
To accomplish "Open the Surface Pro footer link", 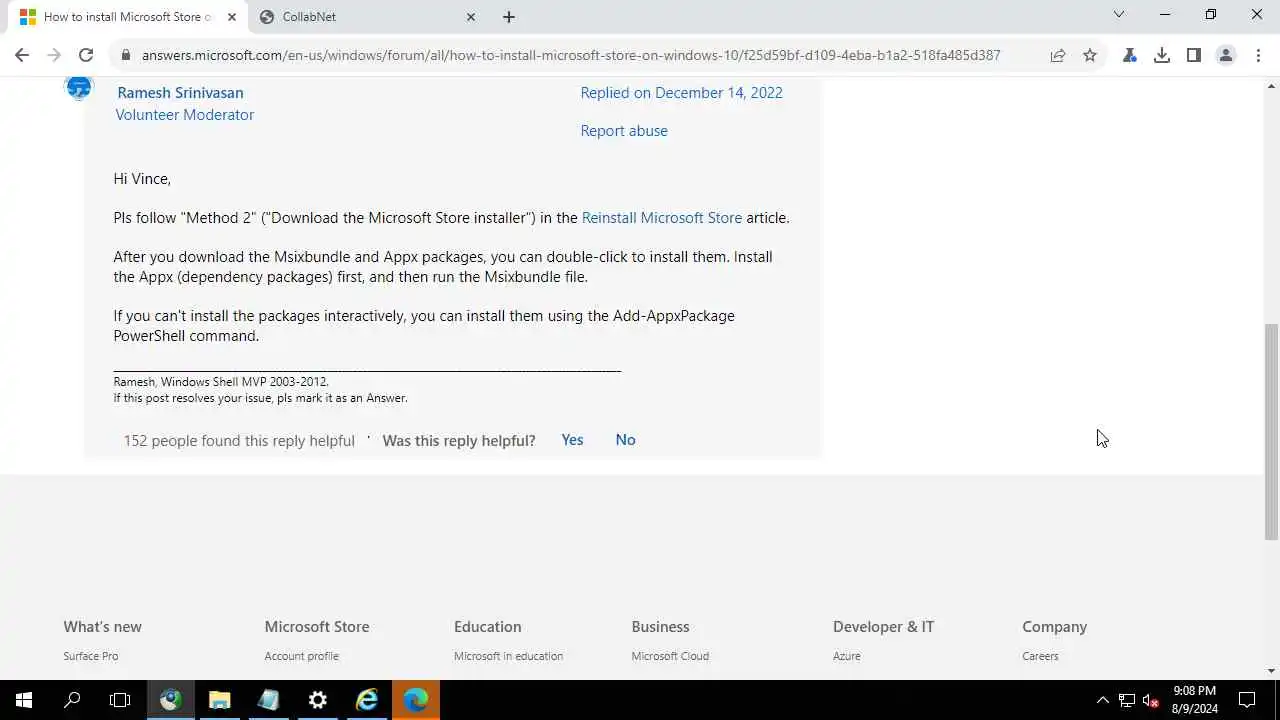I will pyautogui.click(x=90, y=656).
